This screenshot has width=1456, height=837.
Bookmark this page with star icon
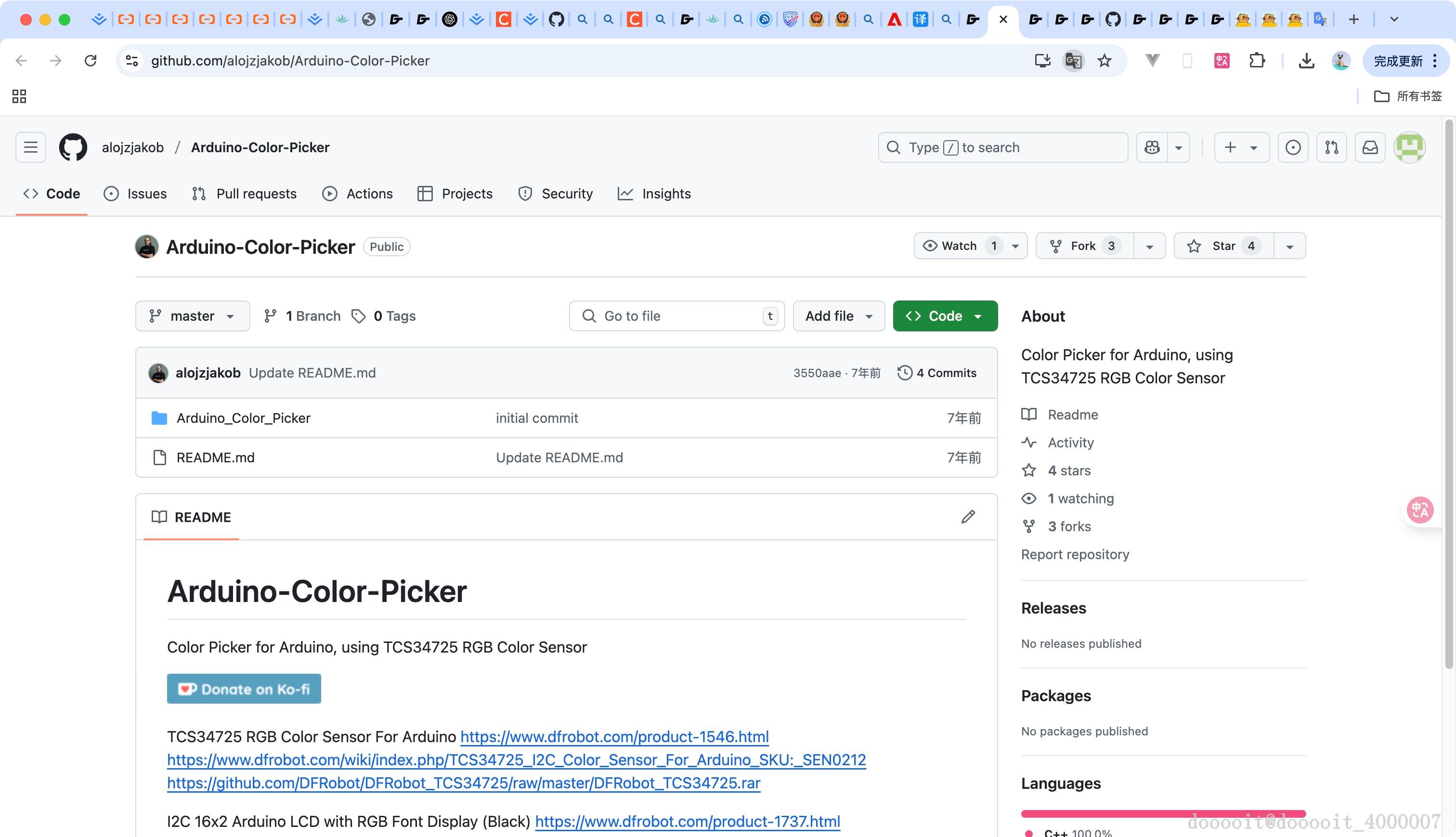[x=1105, y=60]
